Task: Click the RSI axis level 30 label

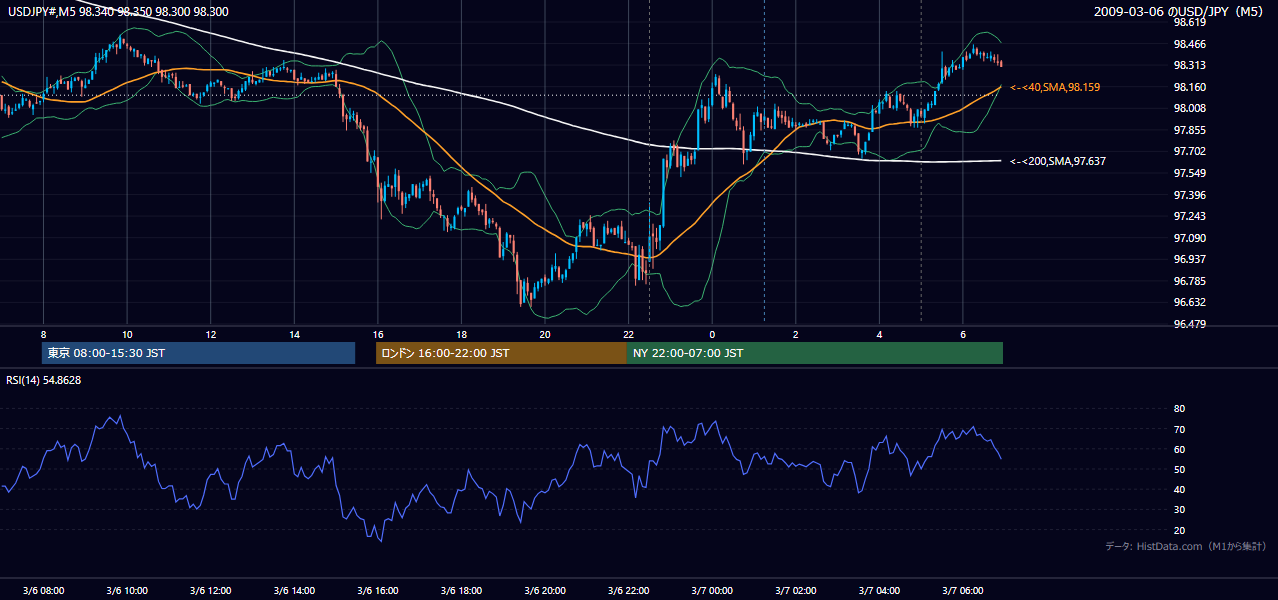Action: tap(1179, 510)
